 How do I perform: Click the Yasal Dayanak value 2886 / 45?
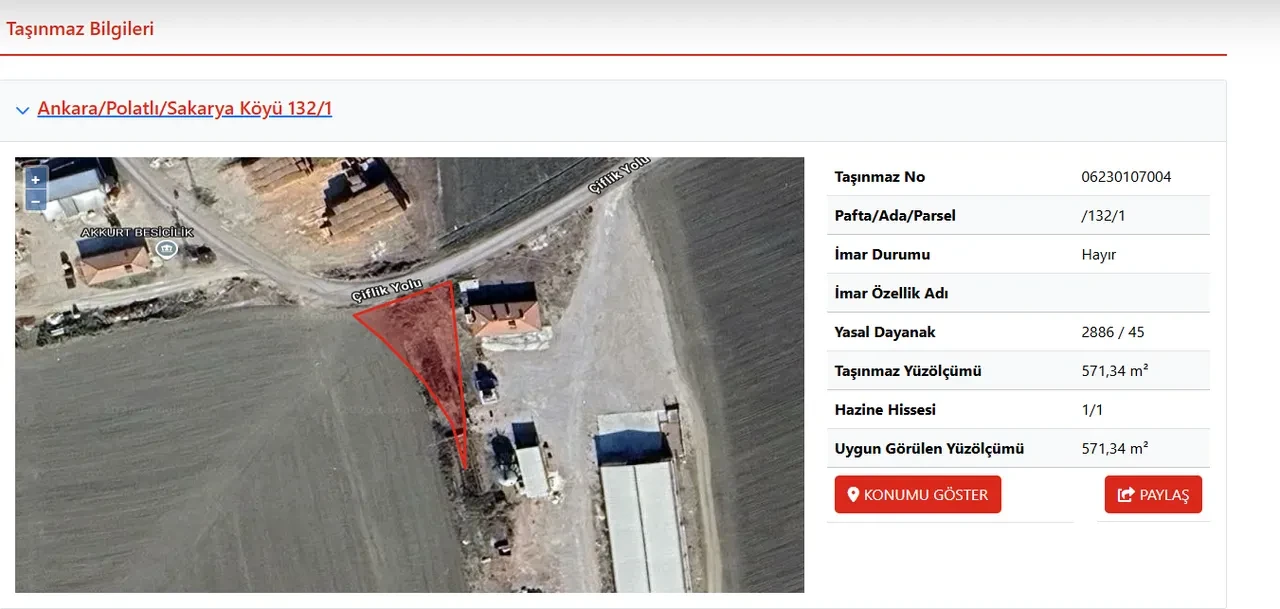coord(1112,332)
